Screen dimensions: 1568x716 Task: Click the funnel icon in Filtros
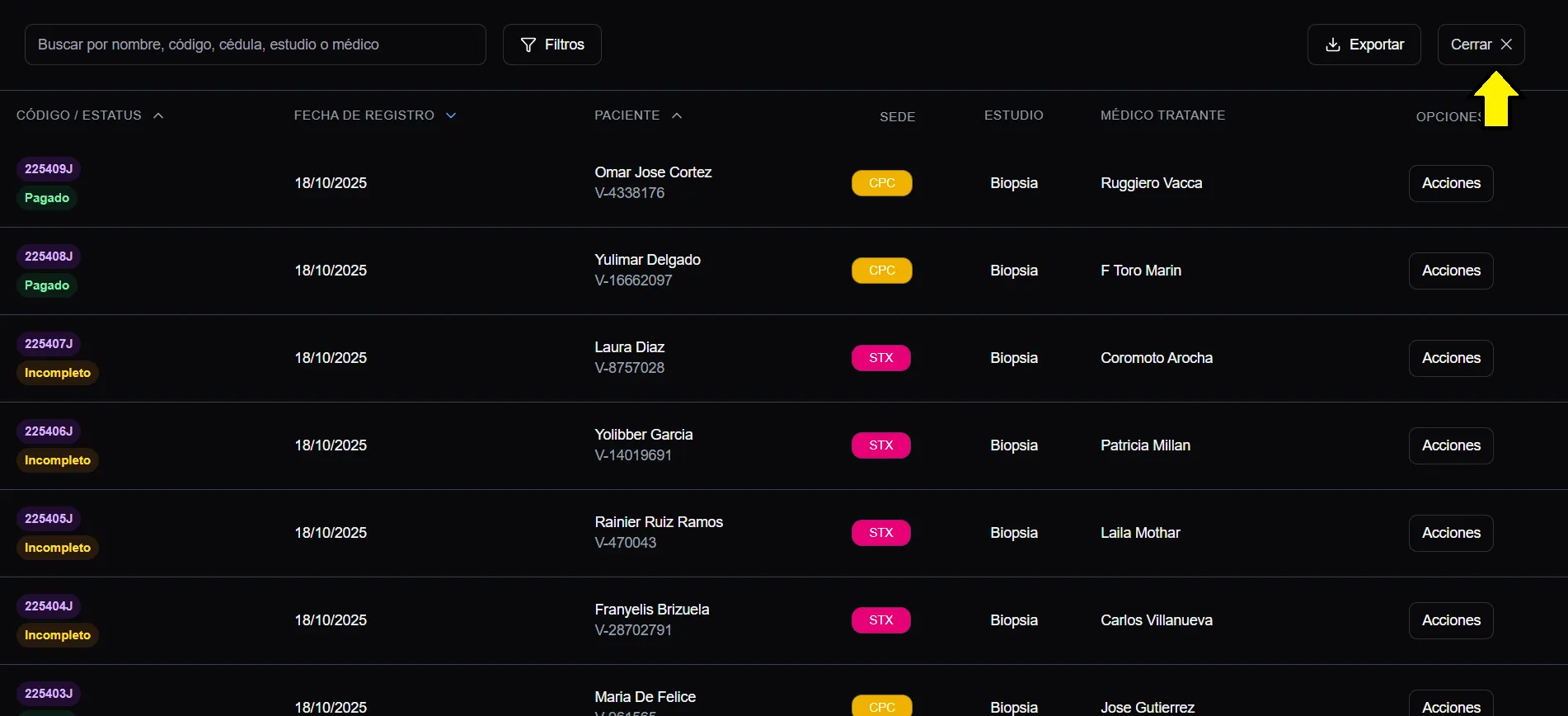click(528, 45)
